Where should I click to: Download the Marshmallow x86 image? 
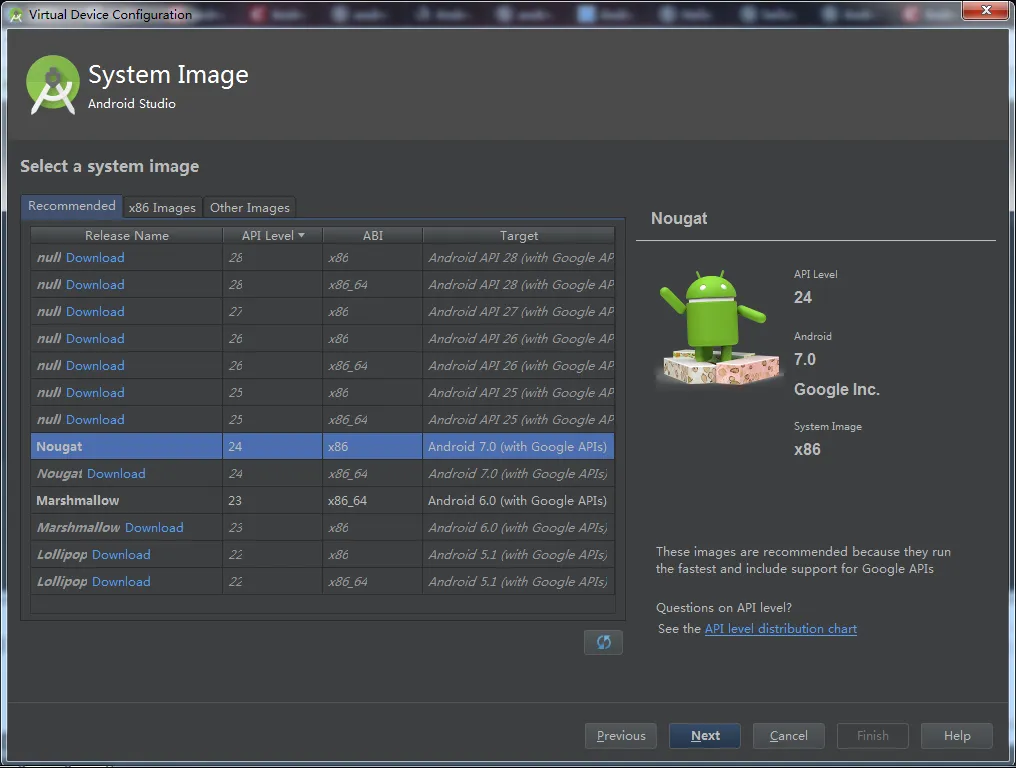coord(154,528)
